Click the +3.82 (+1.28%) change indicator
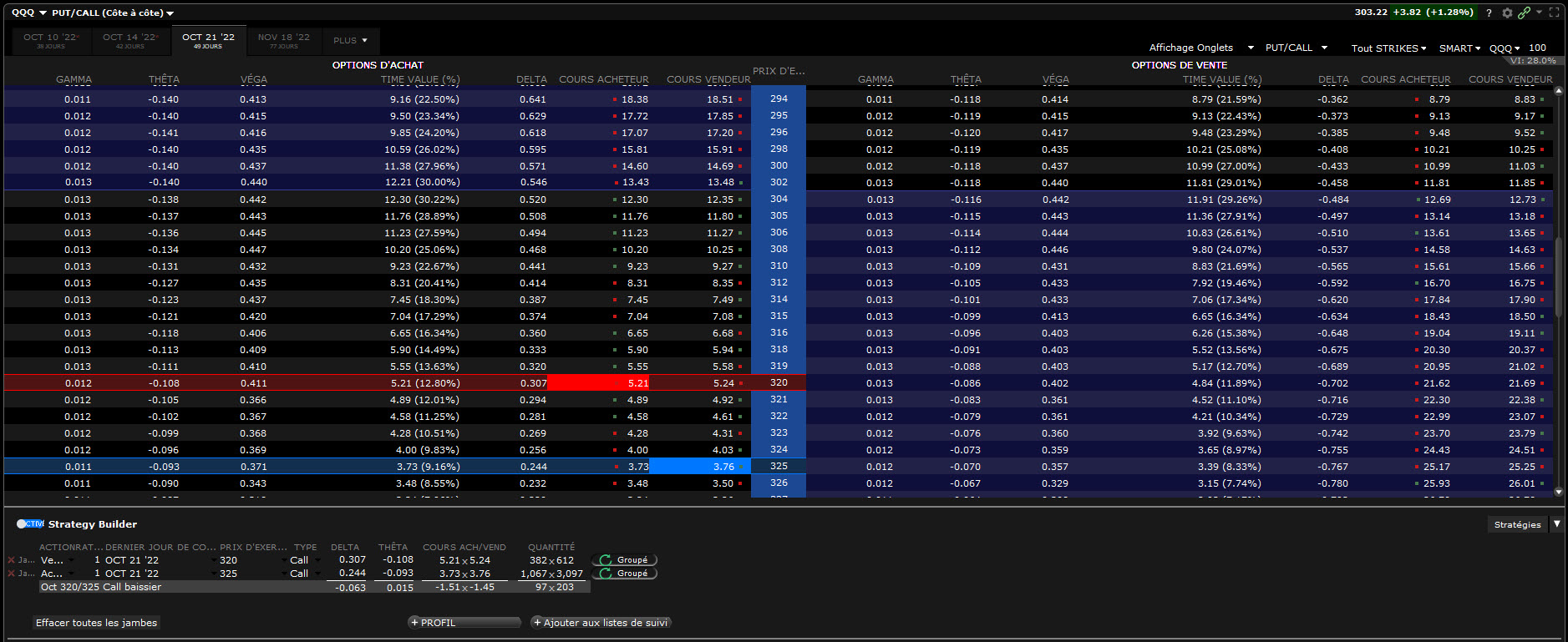1568x642 pixels. point(1433,13)
